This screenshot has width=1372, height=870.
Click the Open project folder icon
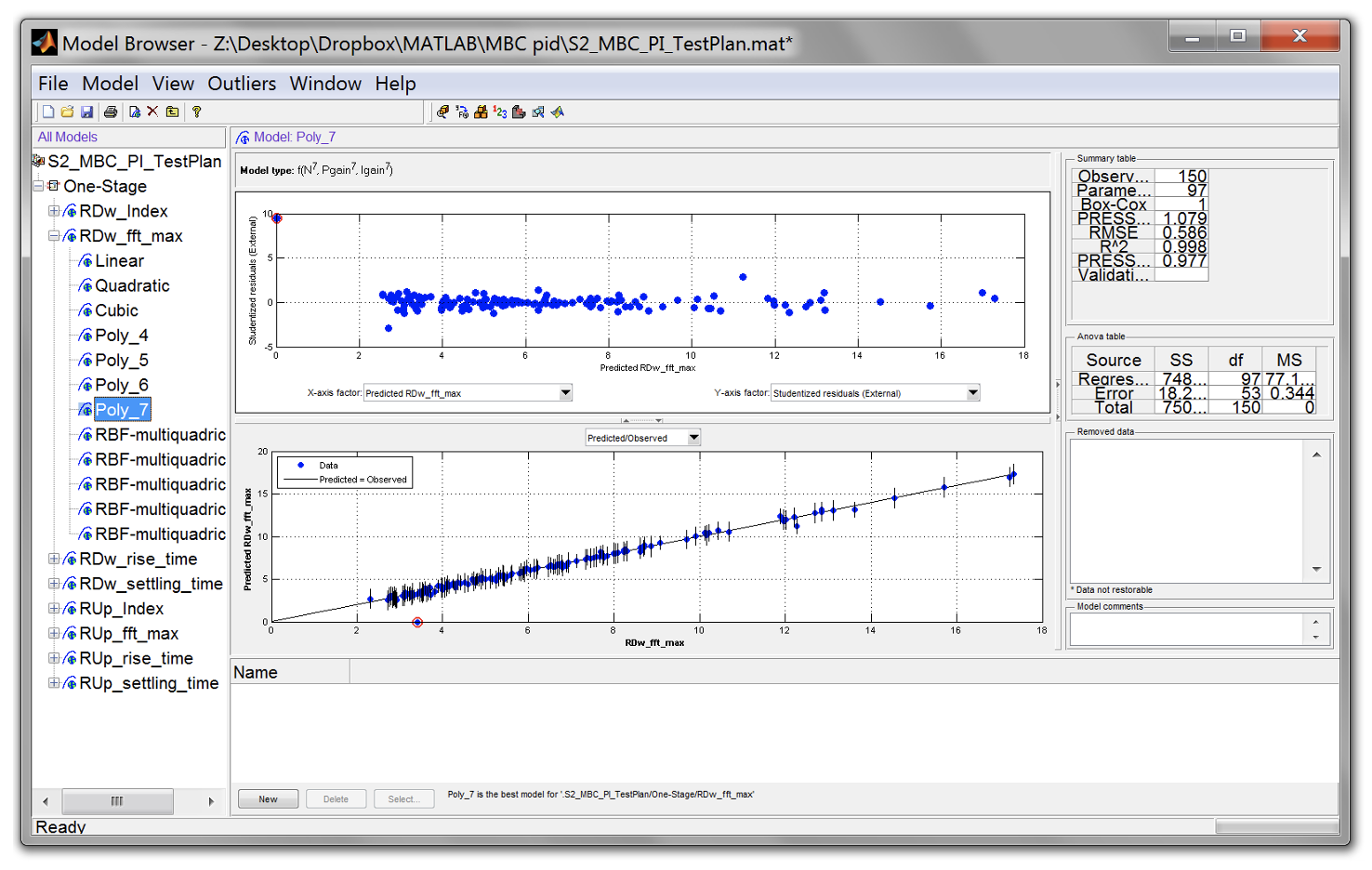coord(67,112)
